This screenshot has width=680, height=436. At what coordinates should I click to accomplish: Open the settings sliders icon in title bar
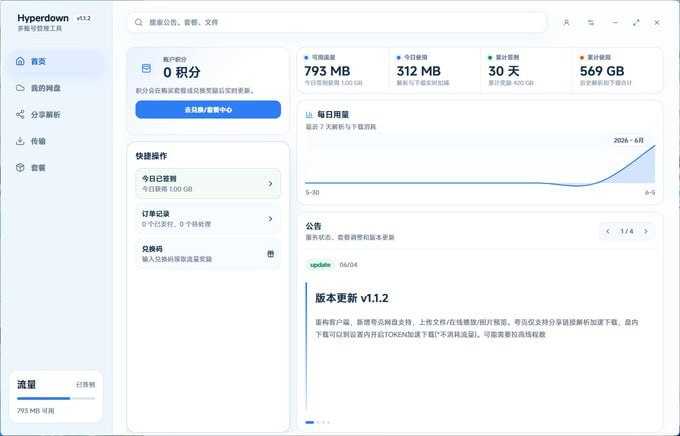pos(591,22)
